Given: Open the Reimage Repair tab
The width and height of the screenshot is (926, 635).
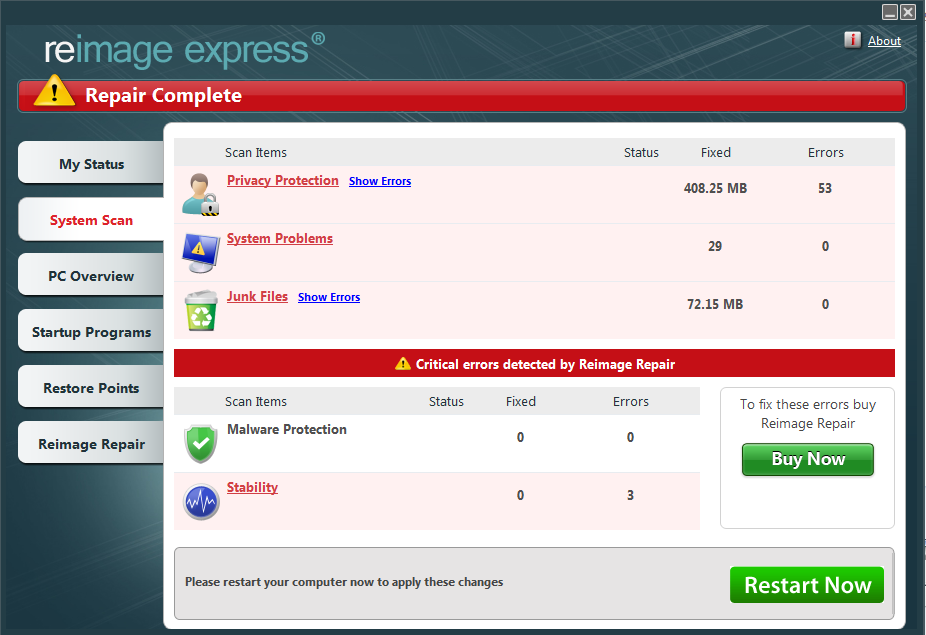Looking at the screenshot, I should 91,444.
